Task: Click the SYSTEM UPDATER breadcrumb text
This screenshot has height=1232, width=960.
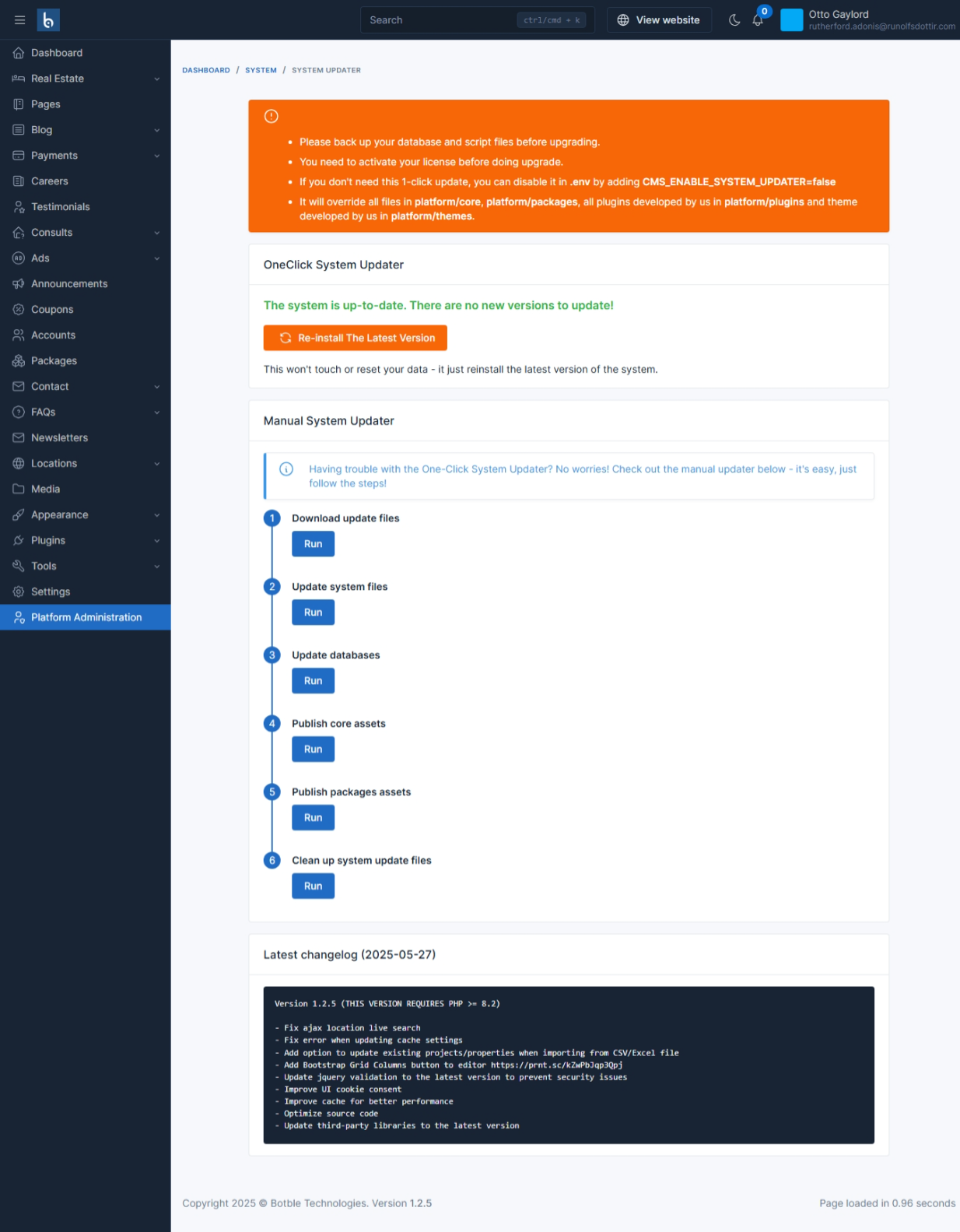Action: coord(326,70)
